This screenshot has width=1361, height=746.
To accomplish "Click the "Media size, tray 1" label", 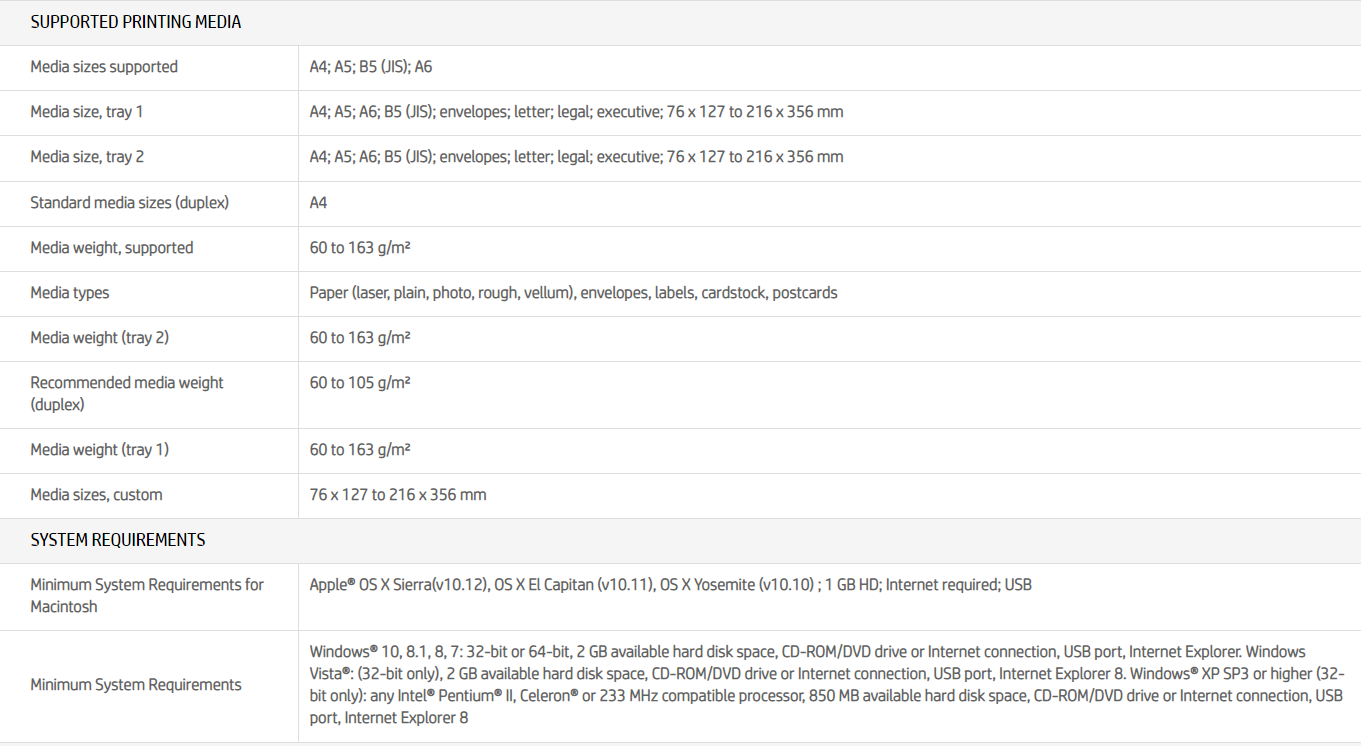I will (87, 112).
